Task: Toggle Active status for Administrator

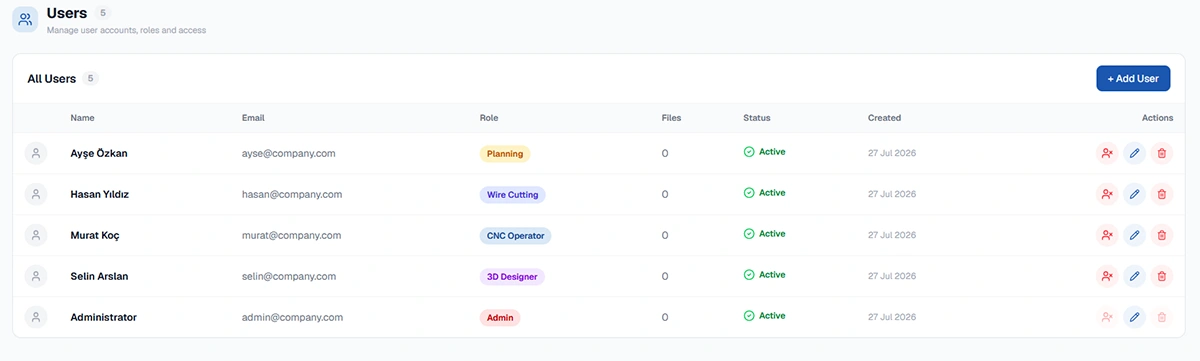Action: (765, 316)
